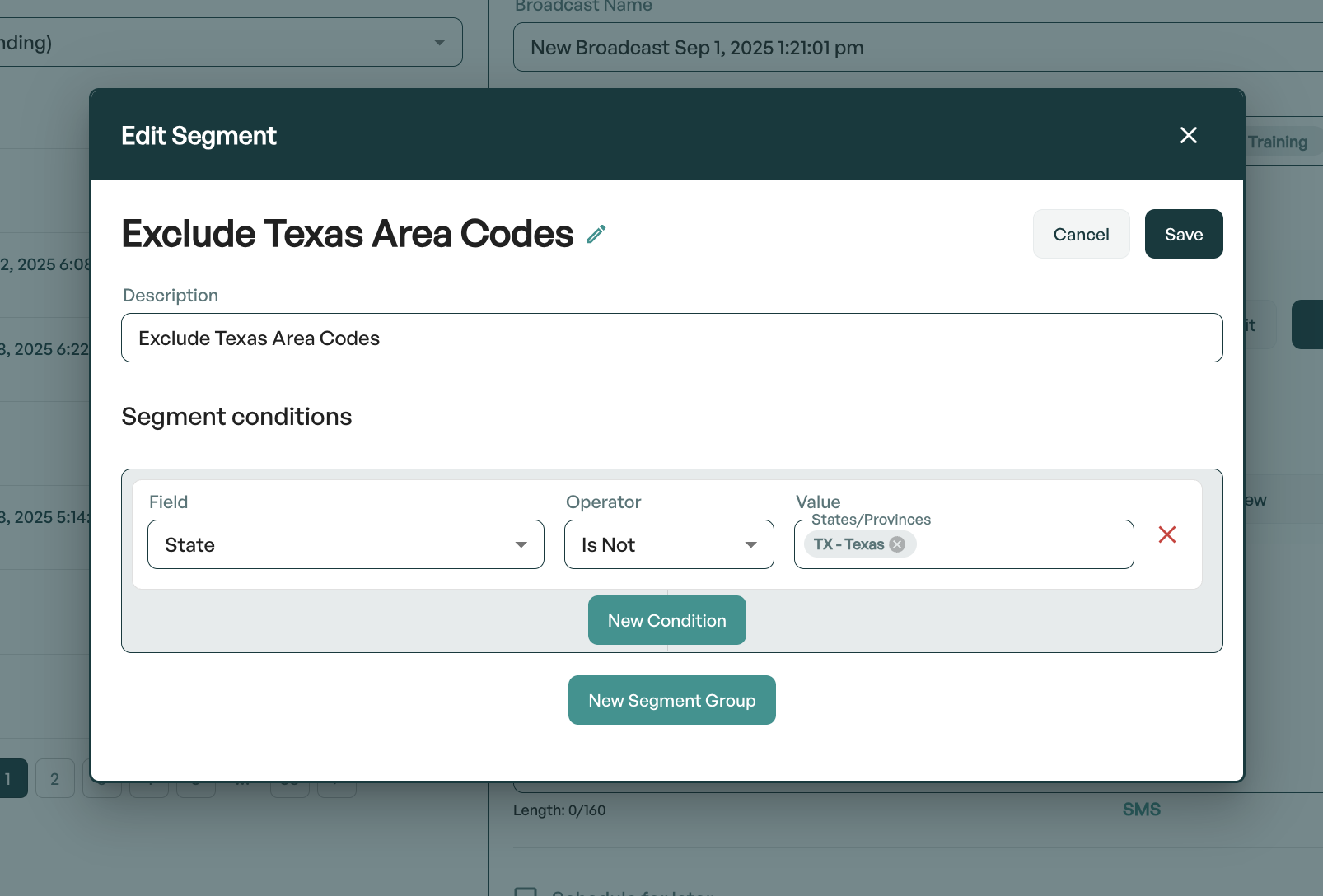
Task: Click the Broadcast Name input field
Action: point(914,48)
